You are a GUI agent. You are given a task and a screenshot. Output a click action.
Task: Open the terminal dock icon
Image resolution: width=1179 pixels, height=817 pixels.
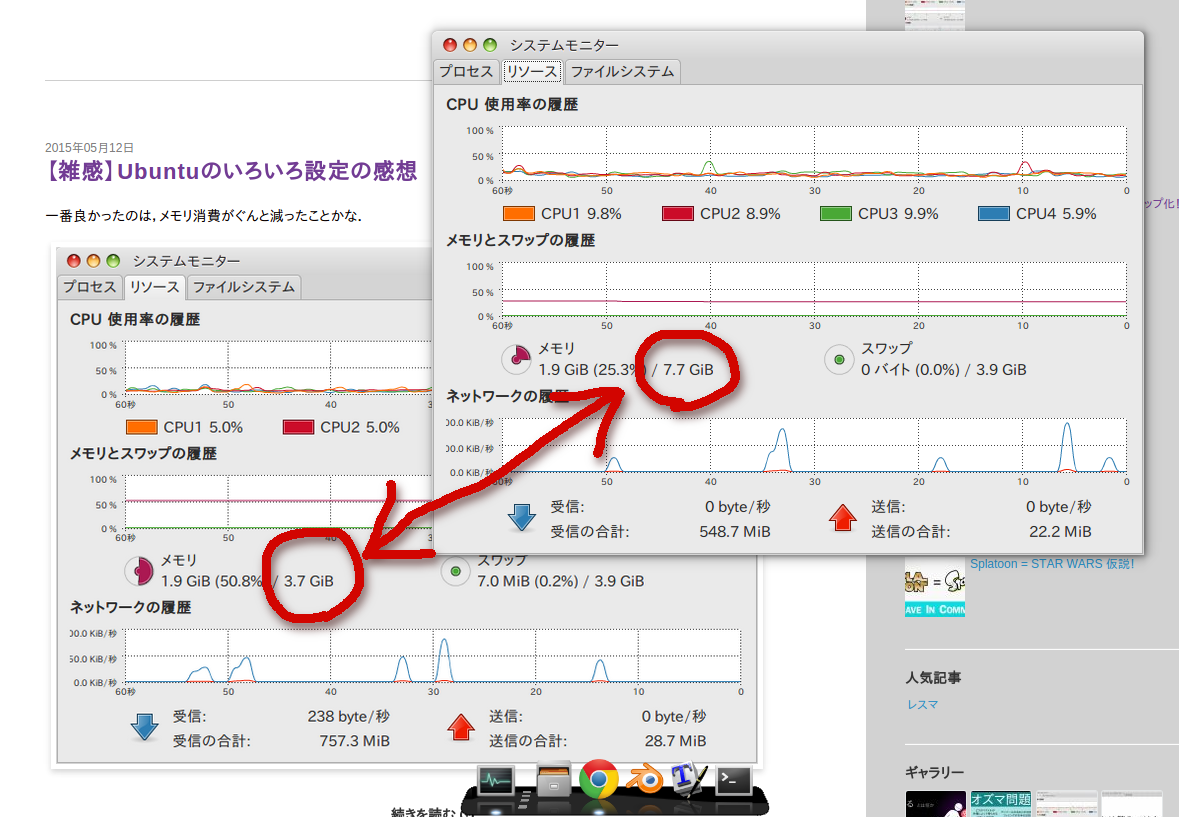click(733, 780)
